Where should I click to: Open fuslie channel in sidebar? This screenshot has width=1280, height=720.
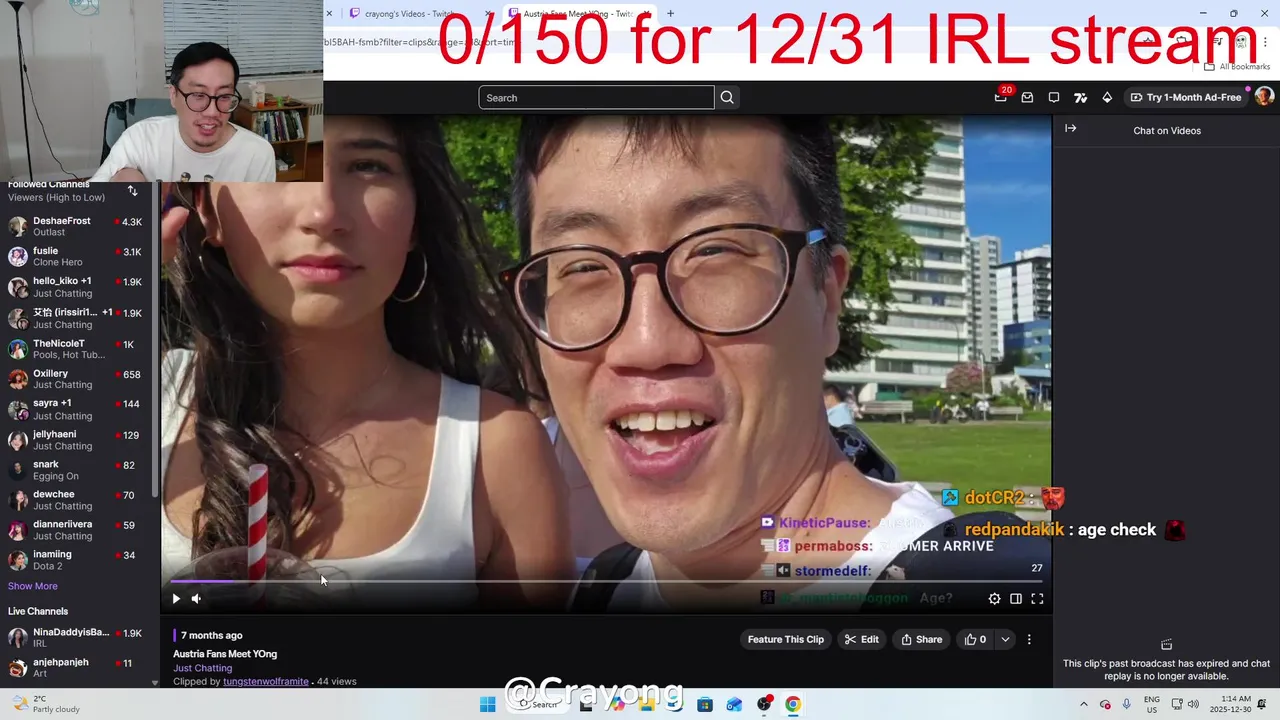coord(77,256)
